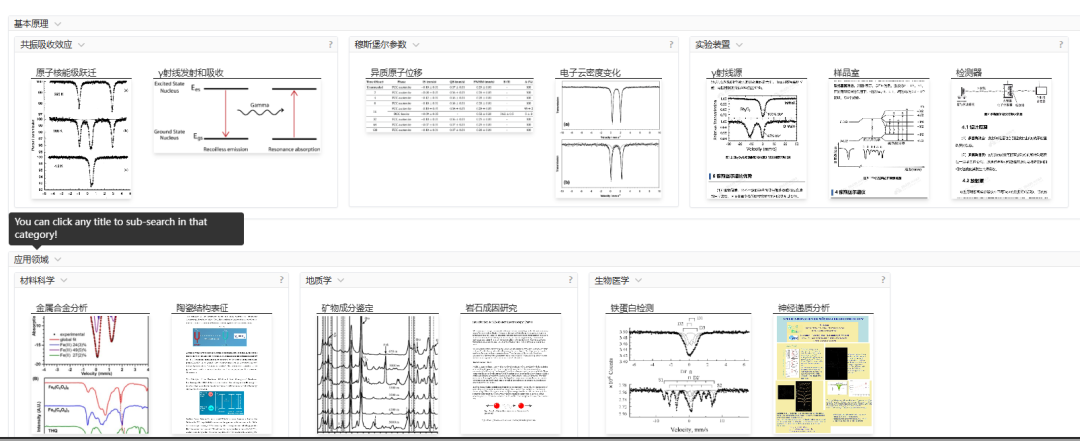Open the 电子云密度变化 doublet spectra thumbnail

click(608, 139)
